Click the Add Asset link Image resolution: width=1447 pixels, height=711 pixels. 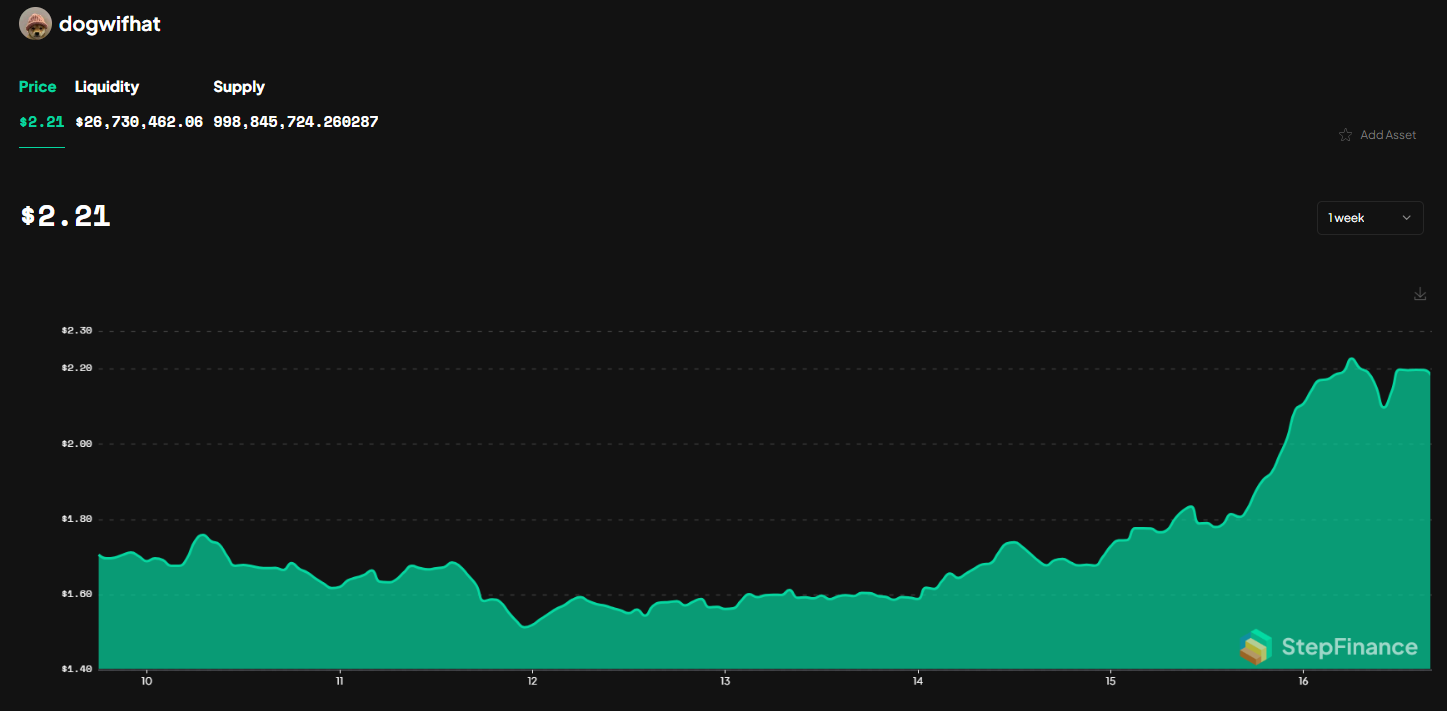(x=1389, y=134)
